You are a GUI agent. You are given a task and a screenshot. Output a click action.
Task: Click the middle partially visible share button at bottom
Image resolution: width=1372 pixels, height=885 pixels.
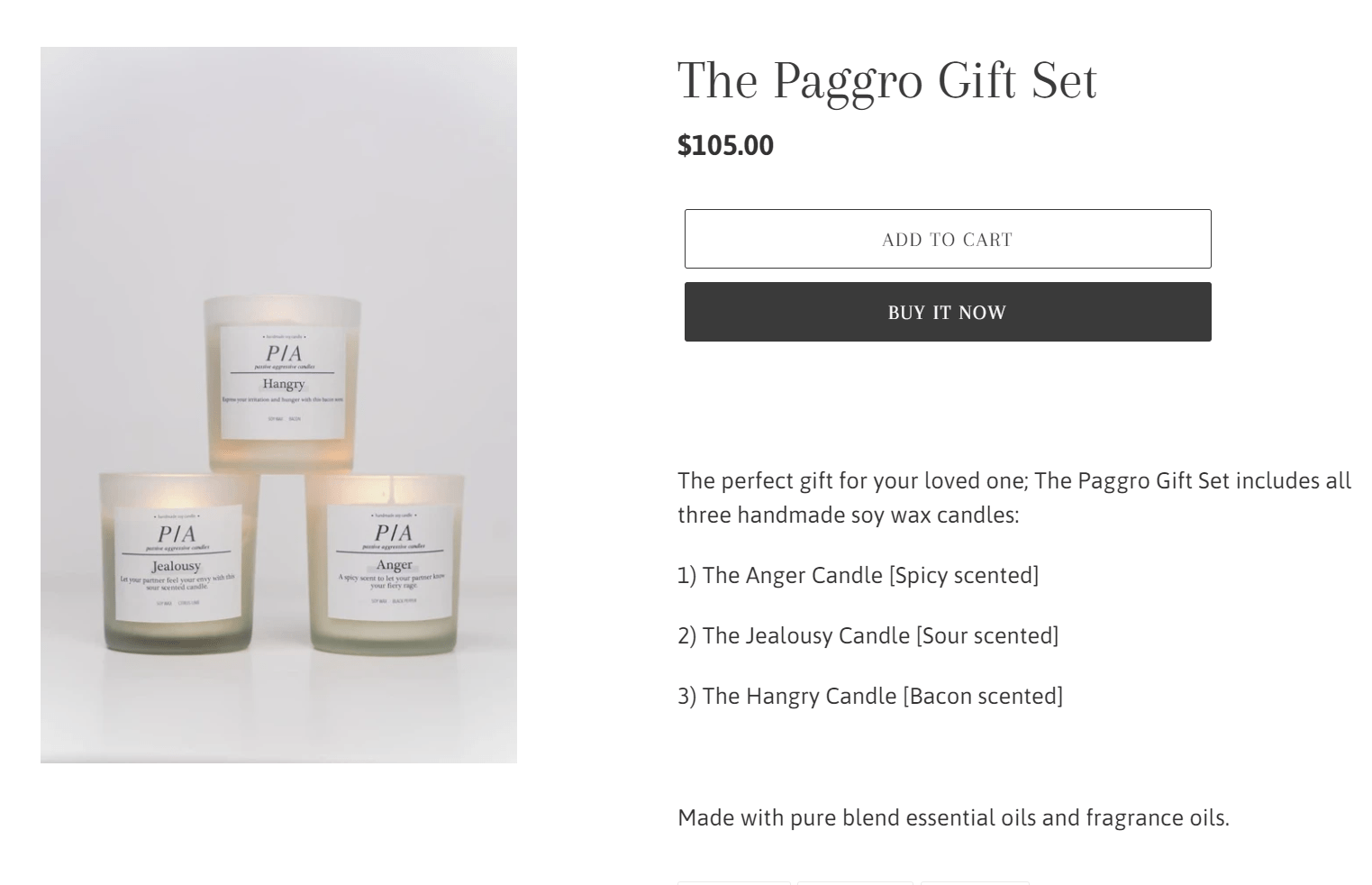855,882
